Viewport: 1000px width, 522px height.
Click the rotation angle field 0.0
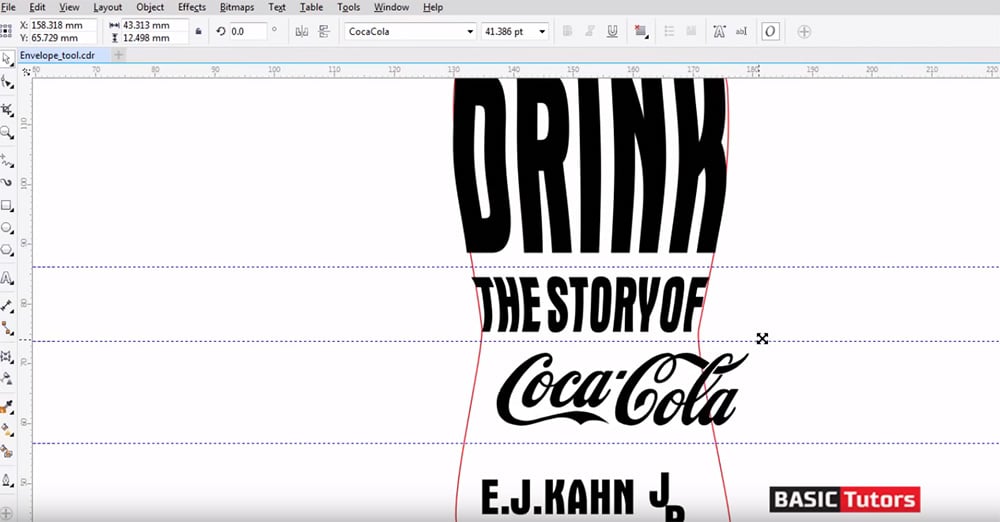(x=247, y=31)
